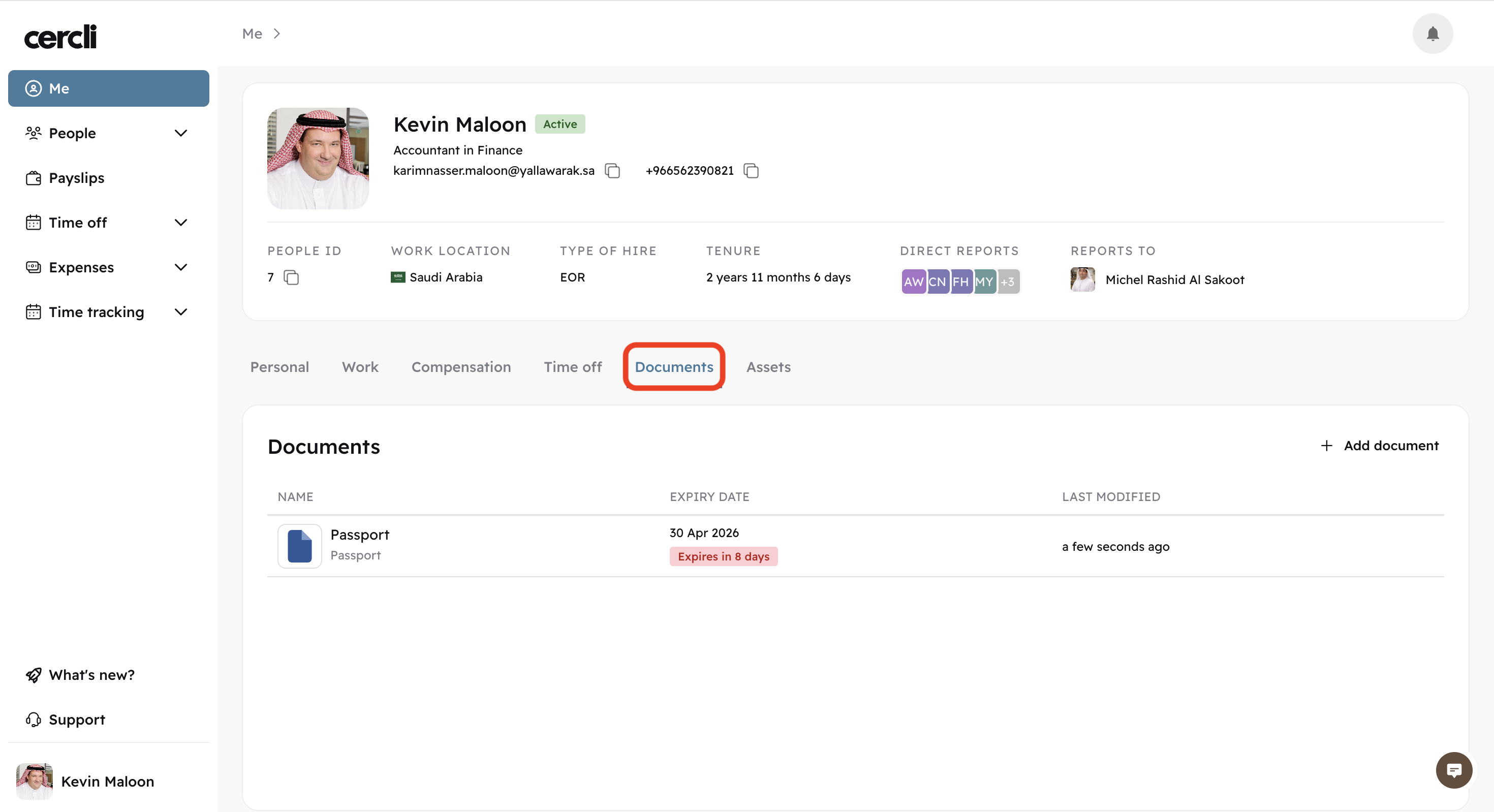The height and width of the screenshot is (812, 1494).
Task: Click the Add document button
Action: (1379, 446)
